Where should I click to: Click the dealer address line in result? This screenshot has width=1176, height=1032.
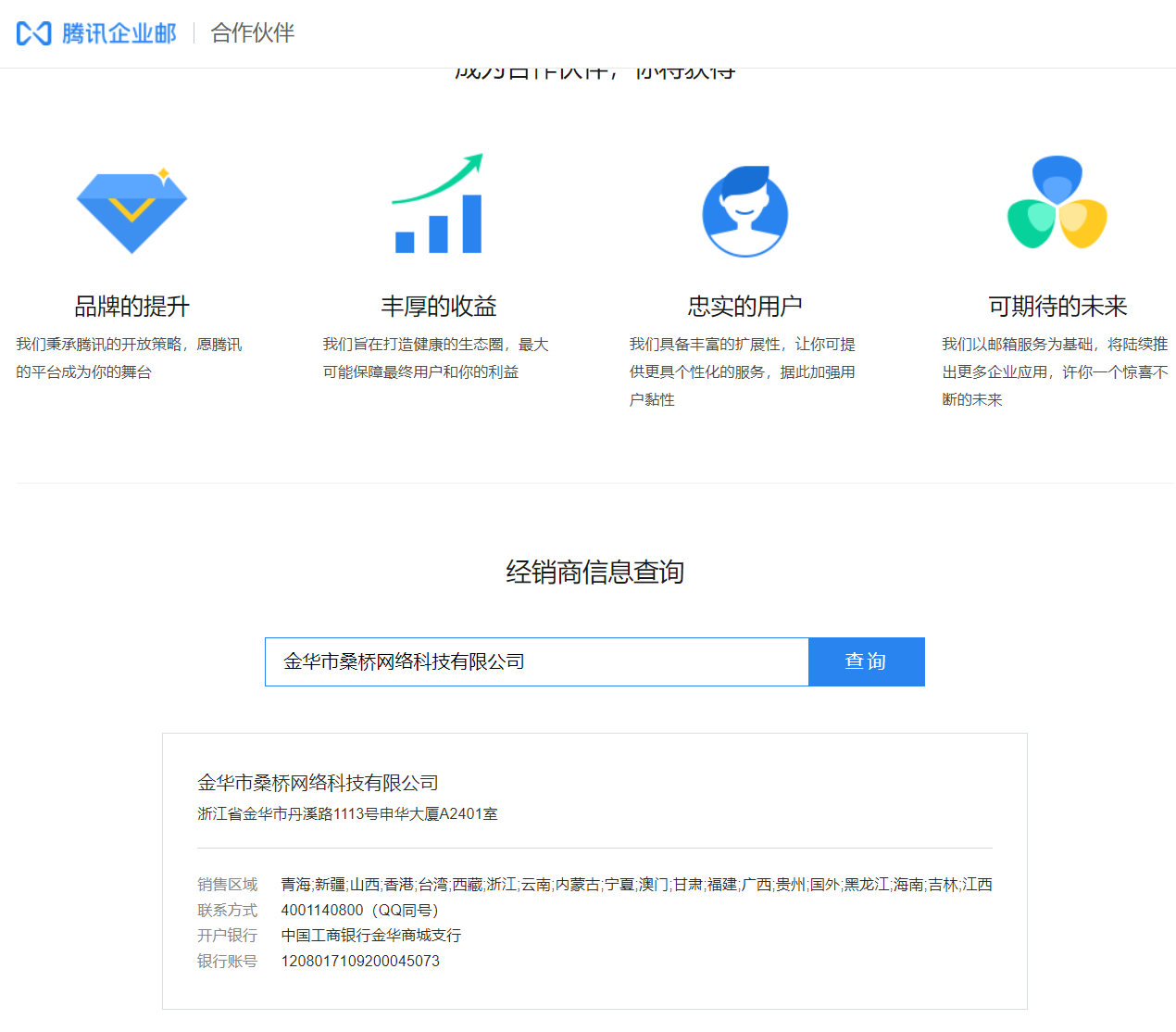click(347, 813)
